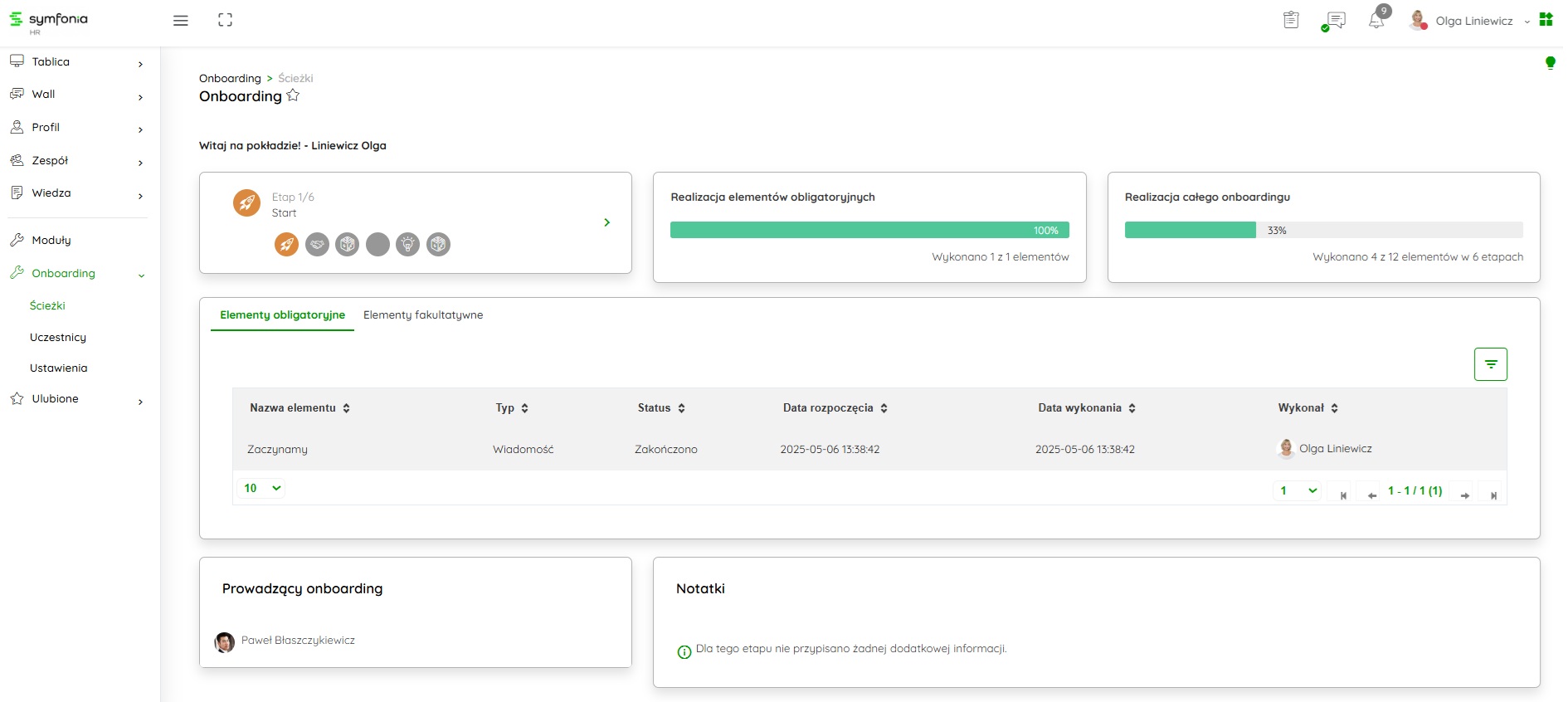Image resolution: width=1568 pixels, height=702 pixels.
Task: Open the table filter button
Action: (x=1490, y=364)
